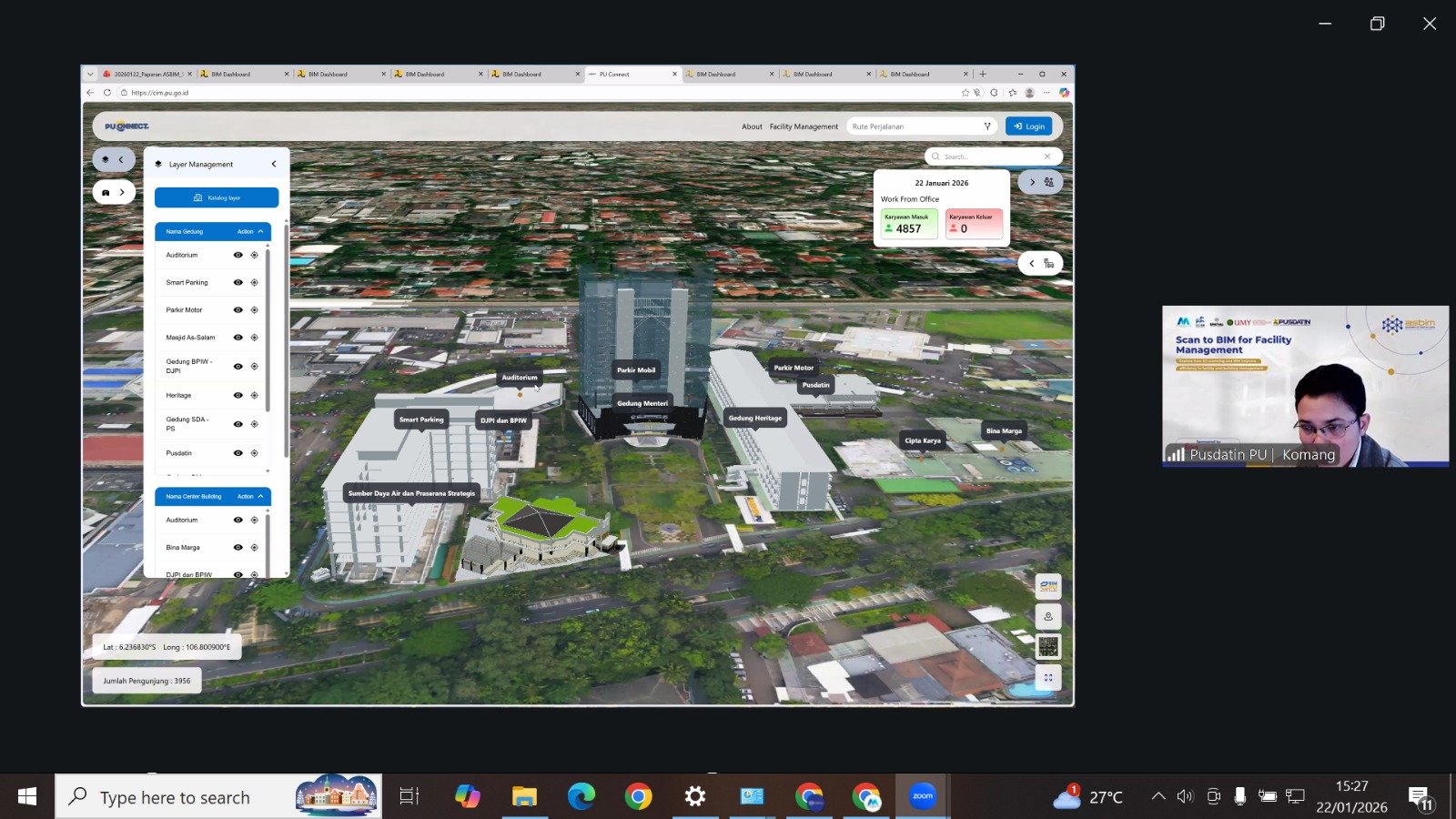Open the About menu item
1456x819 pixels.
[752, 126]
